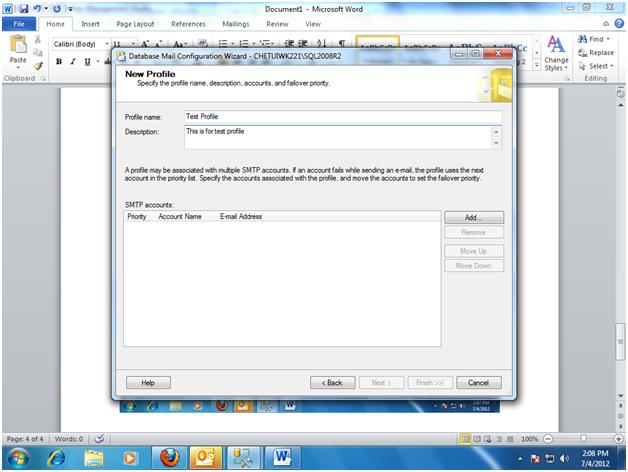628x472 pixels.
Task: Switch to the Mailings tab
Action: click(236, 24)
